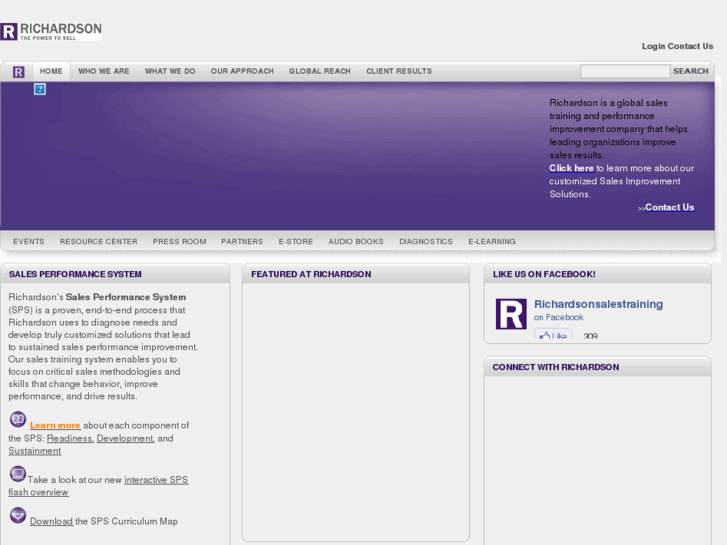The height and width of the screenshot is (545, 727).
Task: Click the on Facebook link
Action: 558,317
